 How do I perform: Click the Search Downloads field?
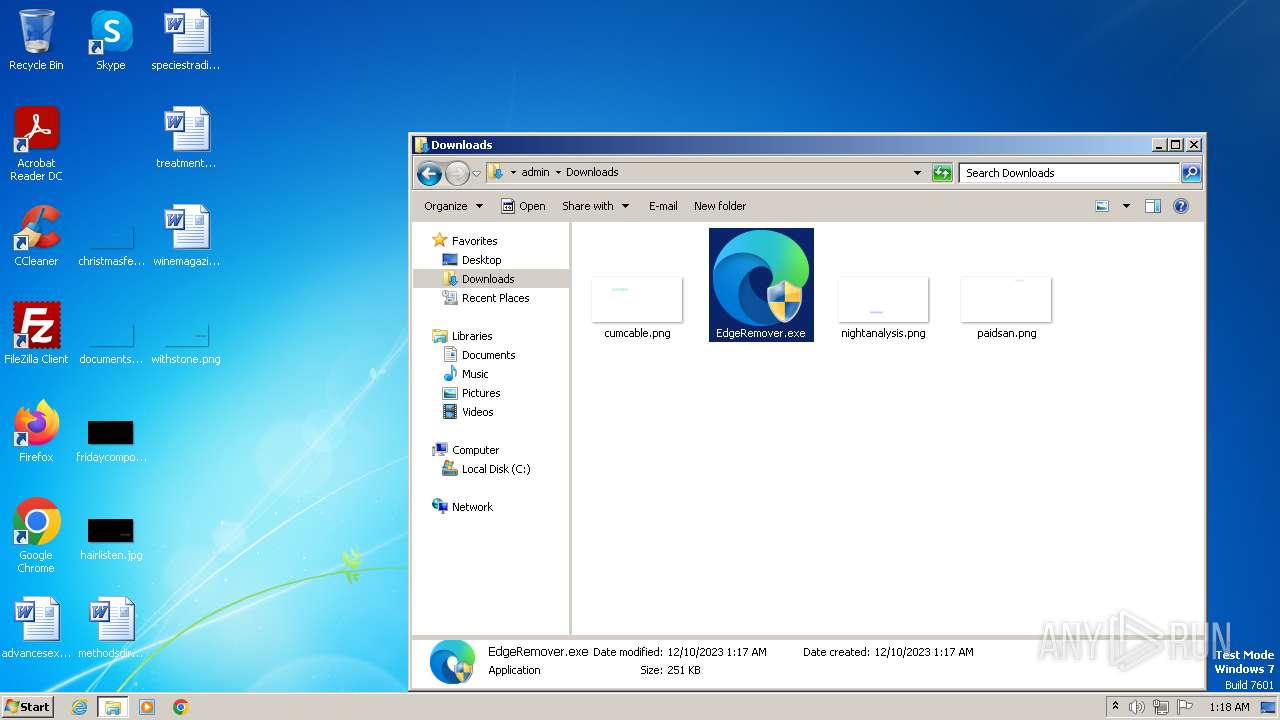(x=1068, y=173)
